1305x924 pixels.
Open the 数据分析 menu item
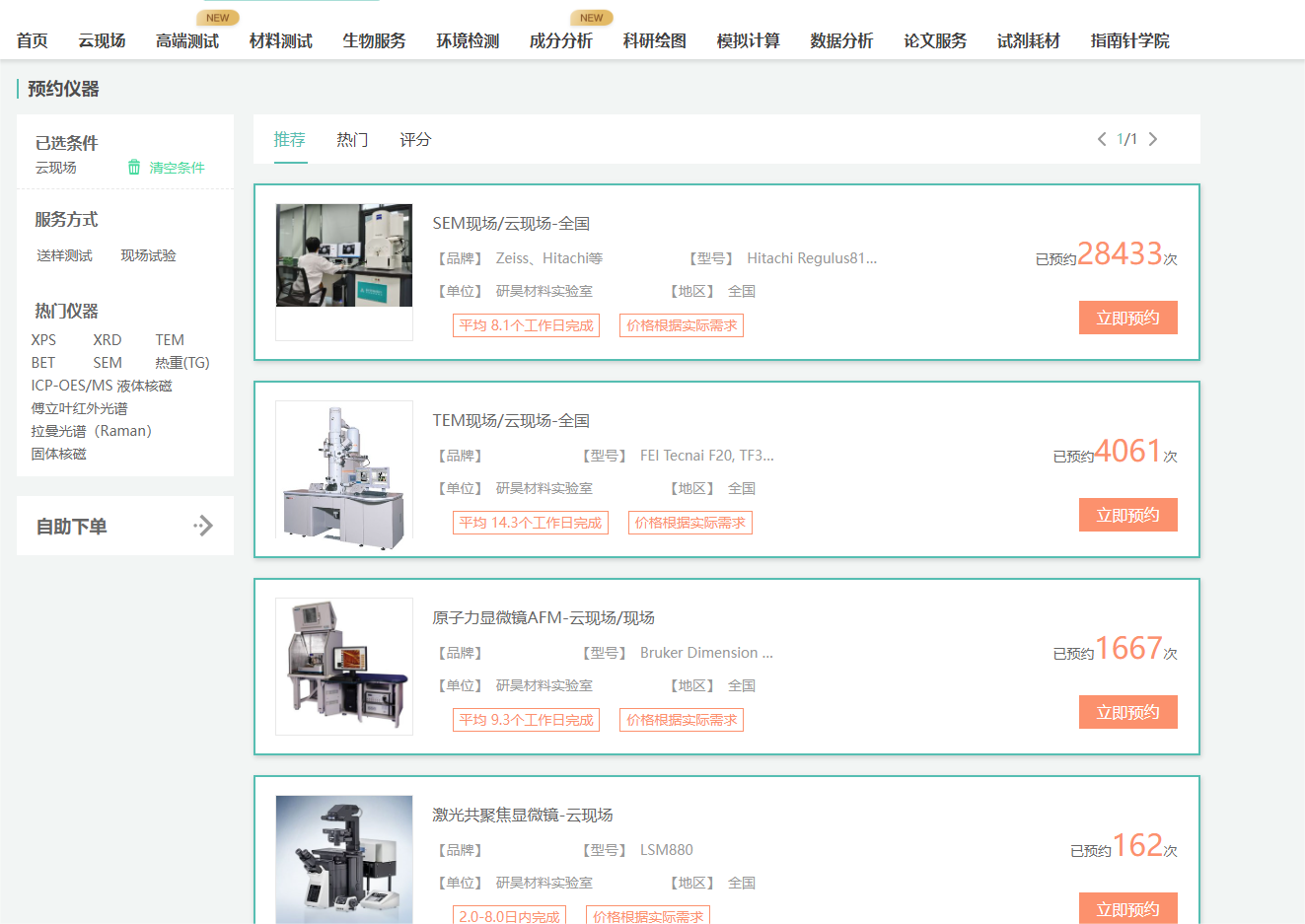[840, 40]
